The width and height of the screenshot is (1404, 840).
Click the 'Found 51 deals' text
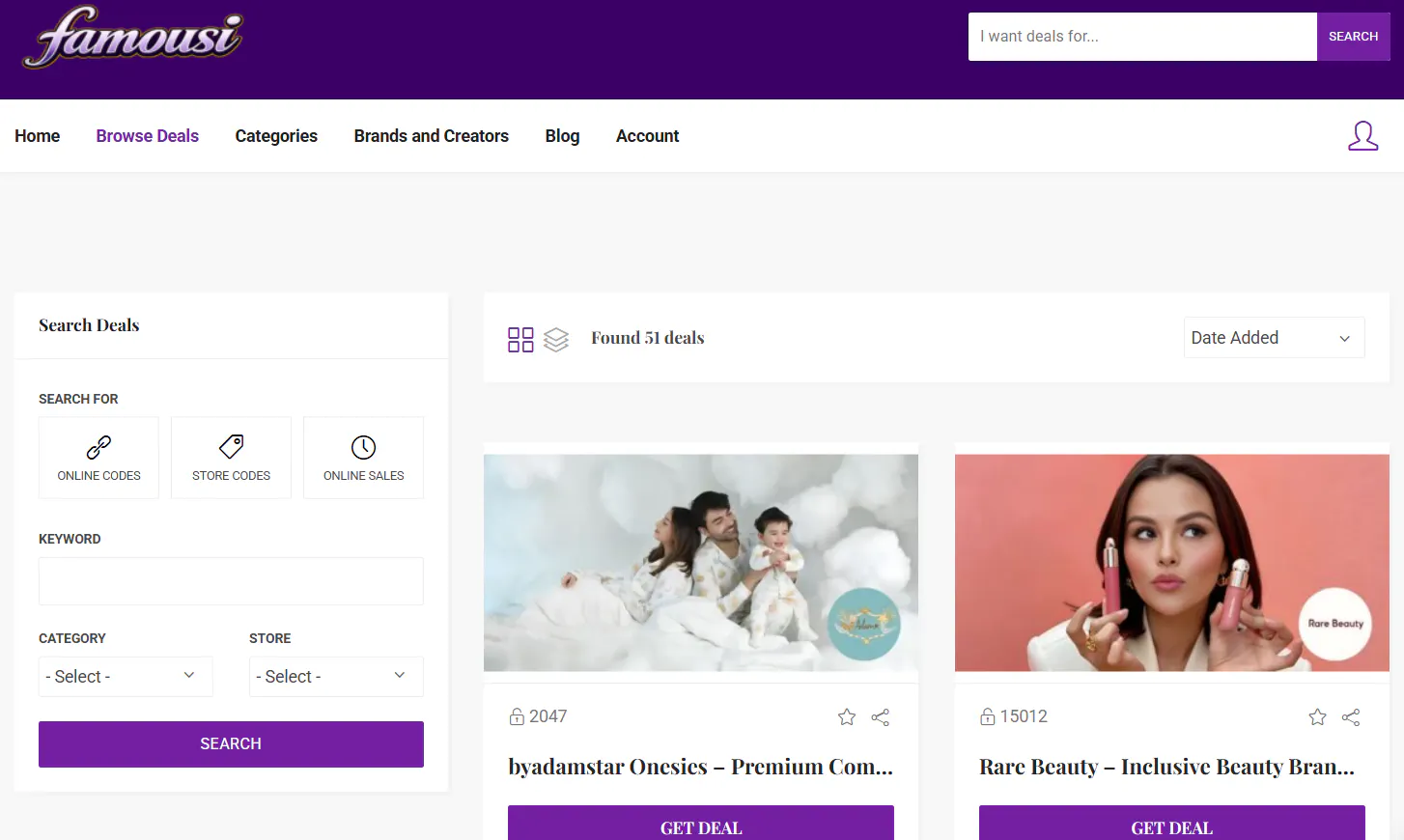(x=648, y=338)
